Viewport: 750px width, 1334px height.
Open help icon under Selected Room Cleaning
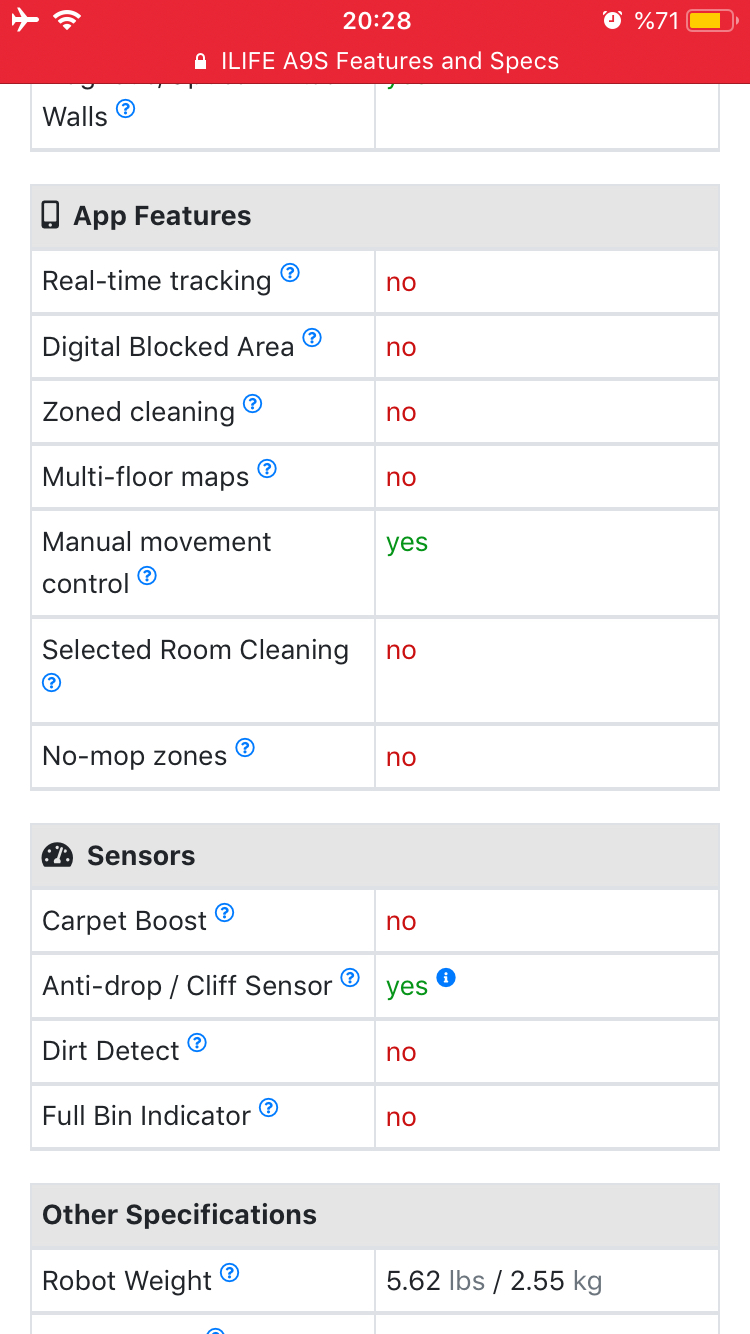point(52,682)
